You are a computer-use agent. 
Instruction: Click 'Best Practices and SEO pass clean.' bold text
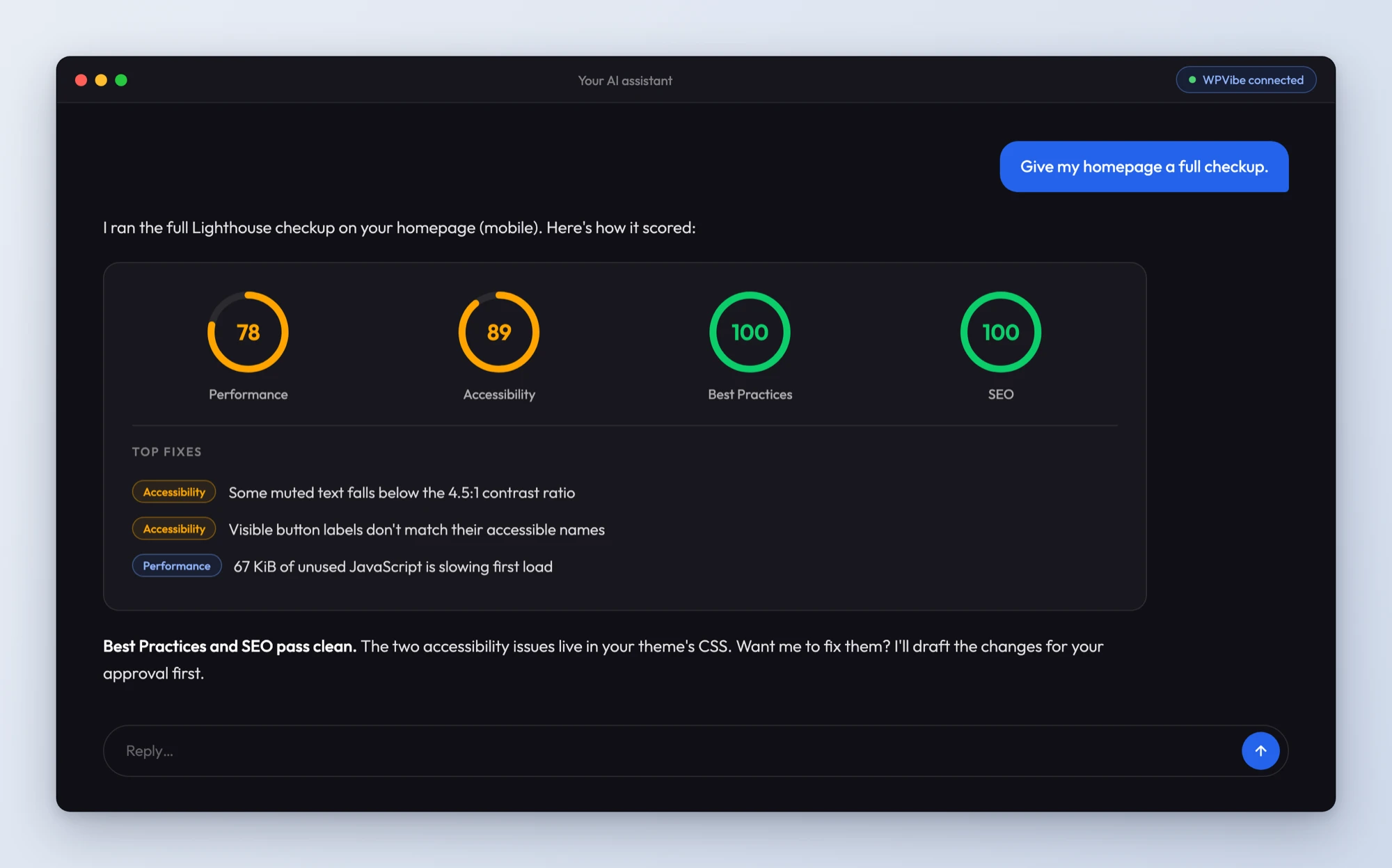click(x=230, y=646)
